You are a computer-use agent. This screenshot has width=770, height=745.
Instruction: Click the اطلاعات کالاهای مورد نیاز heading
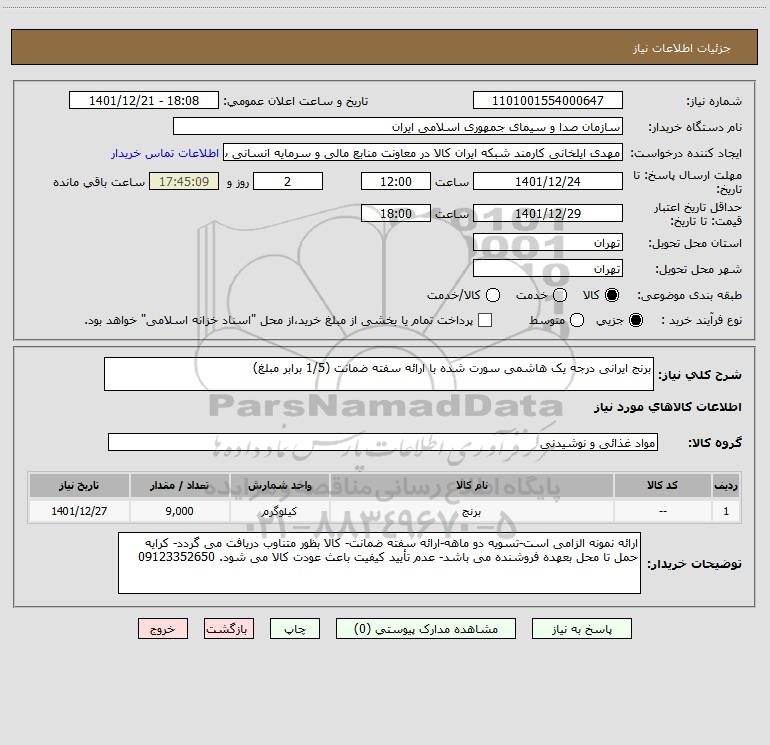pos(668,407)
